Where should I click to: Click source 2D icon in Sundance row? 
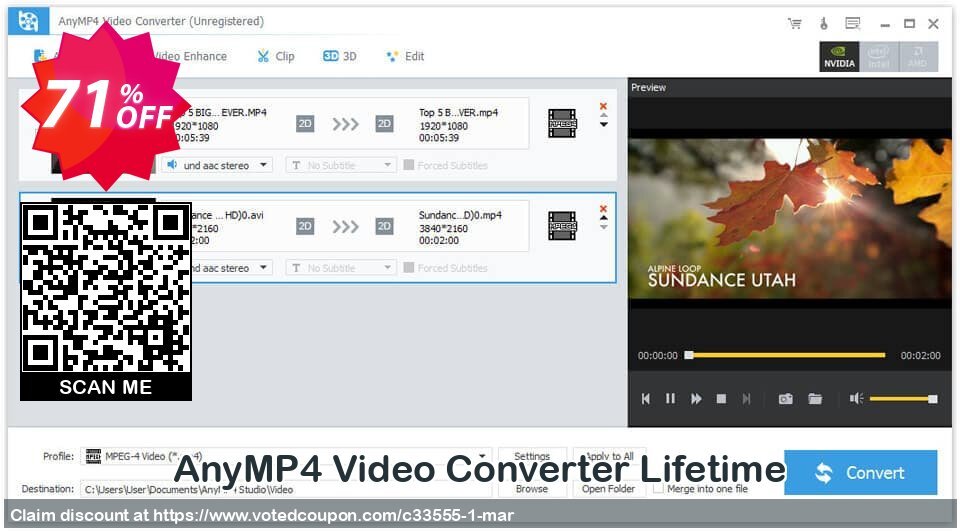(x=305, y=226)
